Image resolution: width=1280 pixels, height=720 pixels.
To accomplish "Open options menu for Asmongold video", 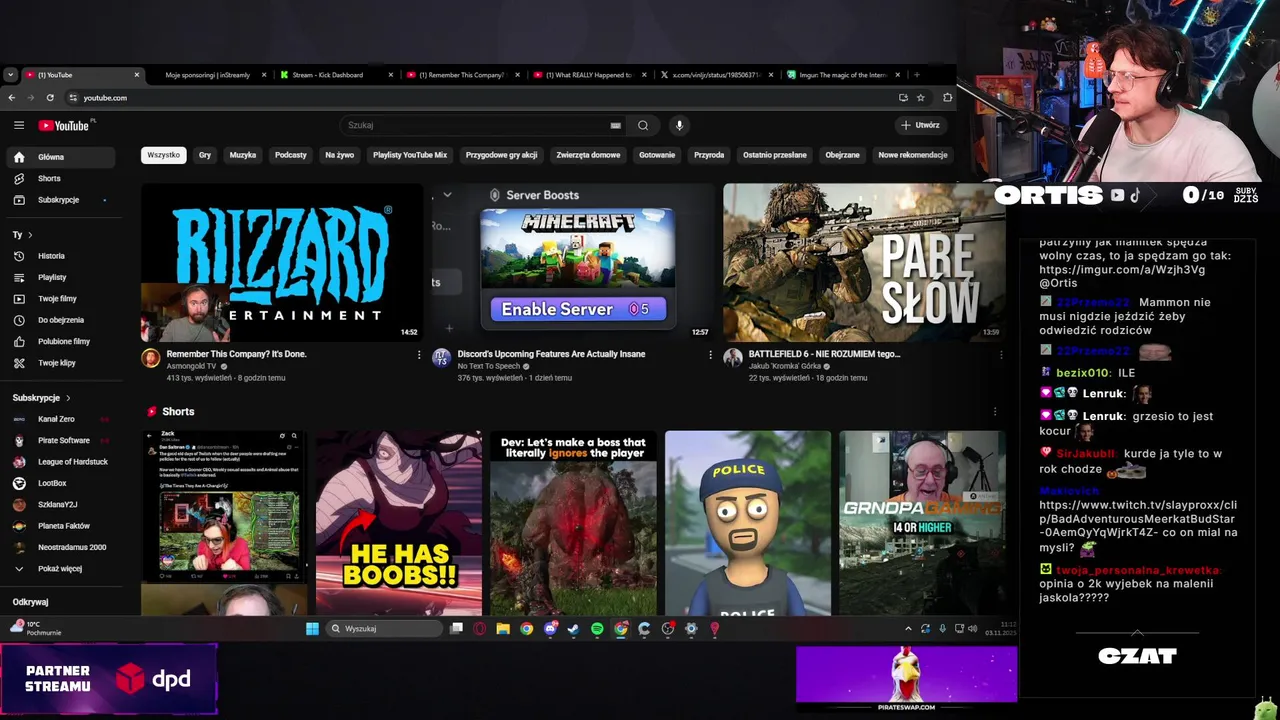I will (x=419, y=355).
